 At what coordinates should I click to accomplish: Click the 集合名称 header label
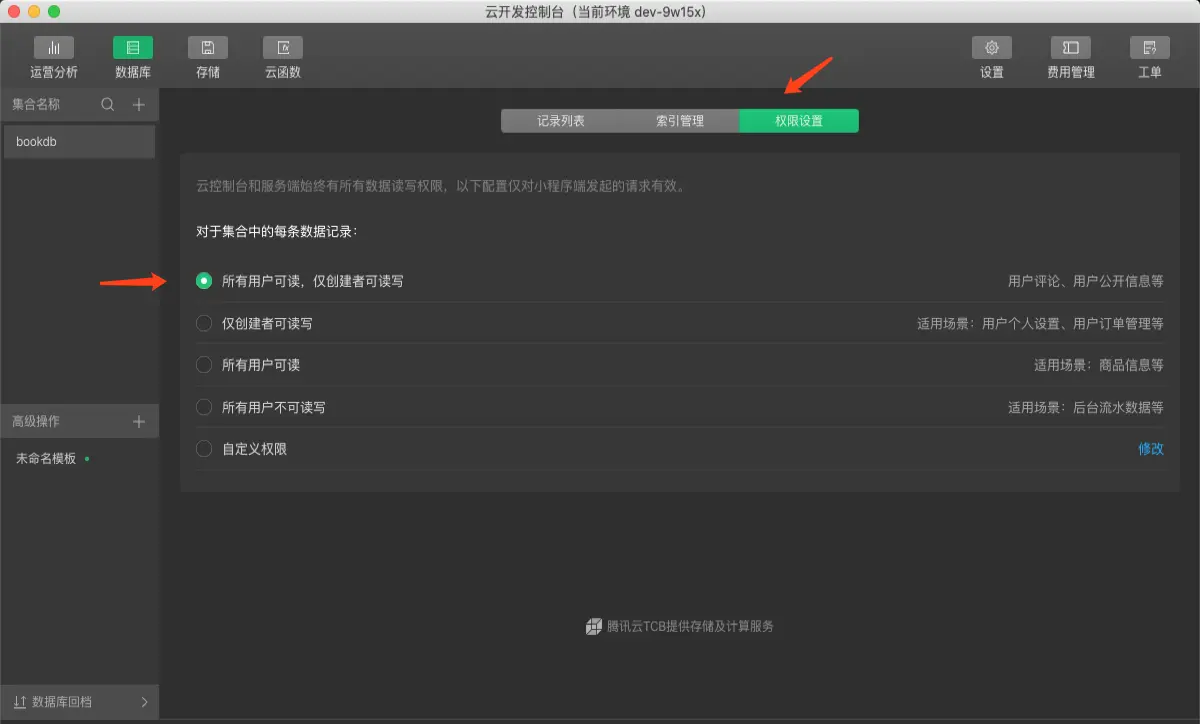pyautogui.click(x=36, y=104)
